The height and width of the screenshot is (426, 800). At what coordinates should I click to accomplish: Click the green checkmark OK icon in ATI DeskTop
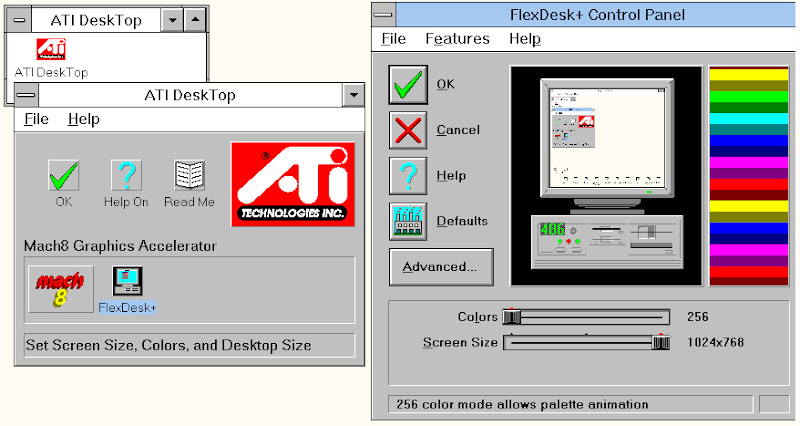64,175
